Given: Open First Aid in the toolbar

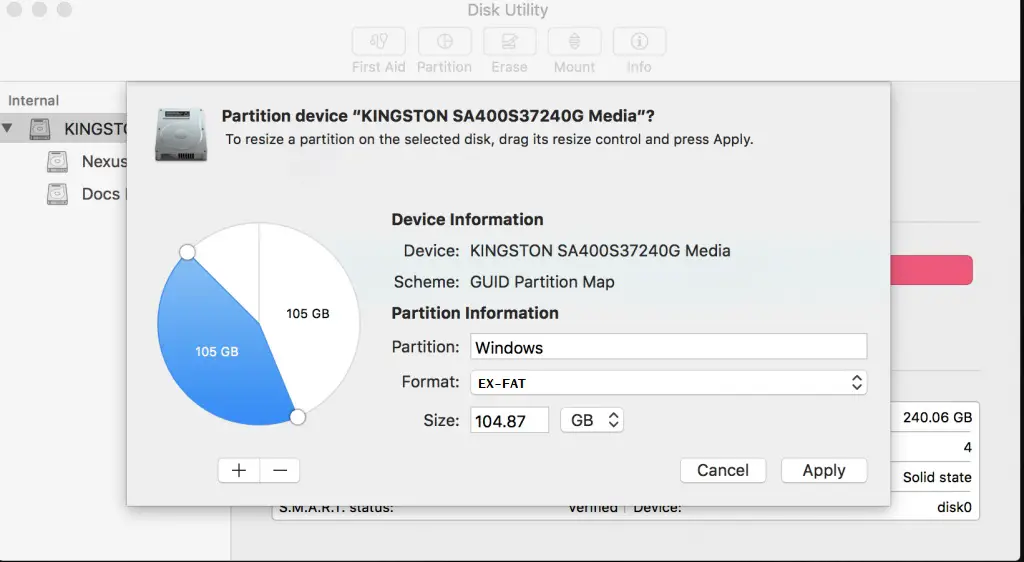Looking at the screenshot, I should (x=379, y=42).
